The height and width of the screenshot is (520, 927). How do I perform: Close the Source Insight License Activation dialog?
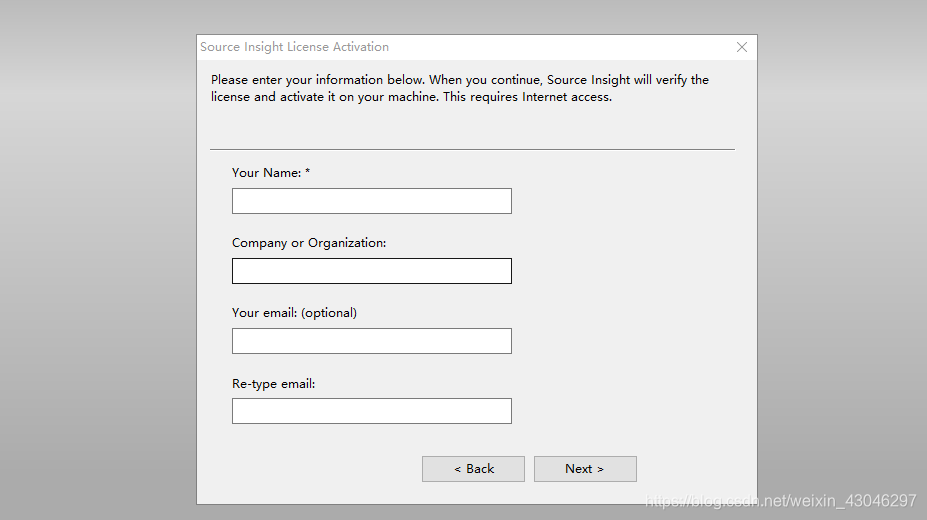click(x=742, y=47)
